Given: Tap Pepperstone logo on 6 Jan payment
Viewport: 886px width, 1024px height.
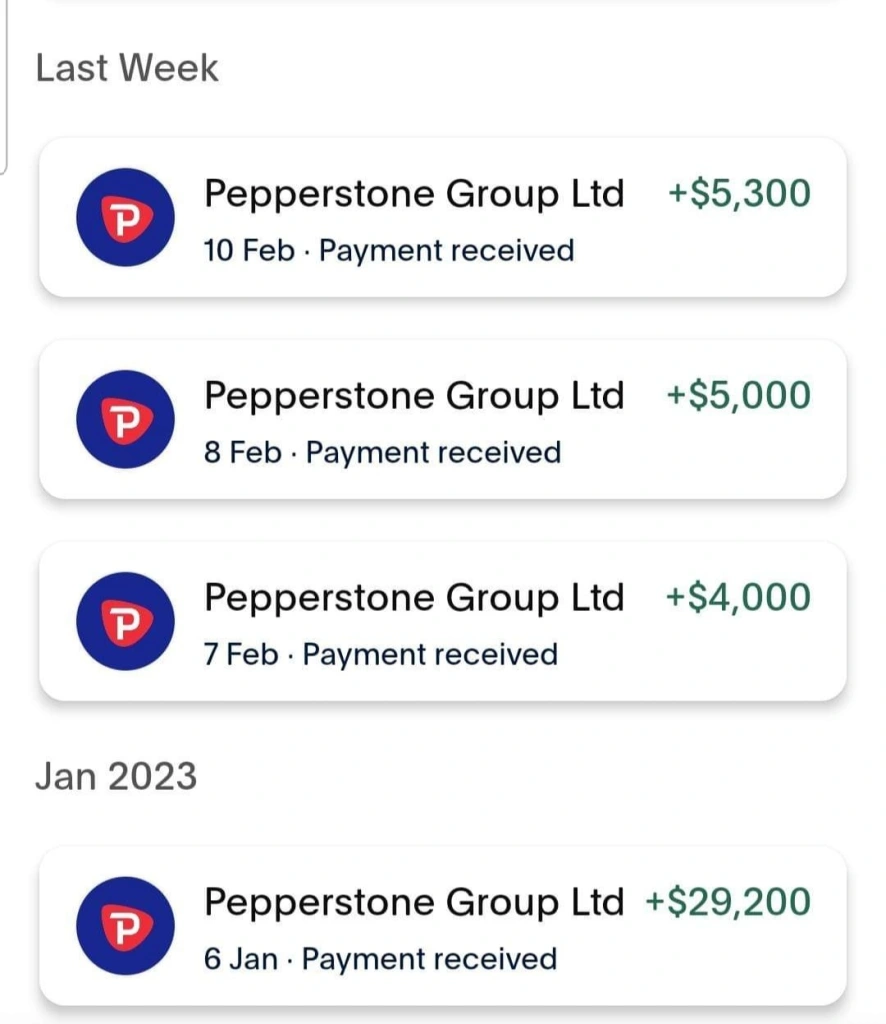Looking at the screenshot, I should click(125, 926).
